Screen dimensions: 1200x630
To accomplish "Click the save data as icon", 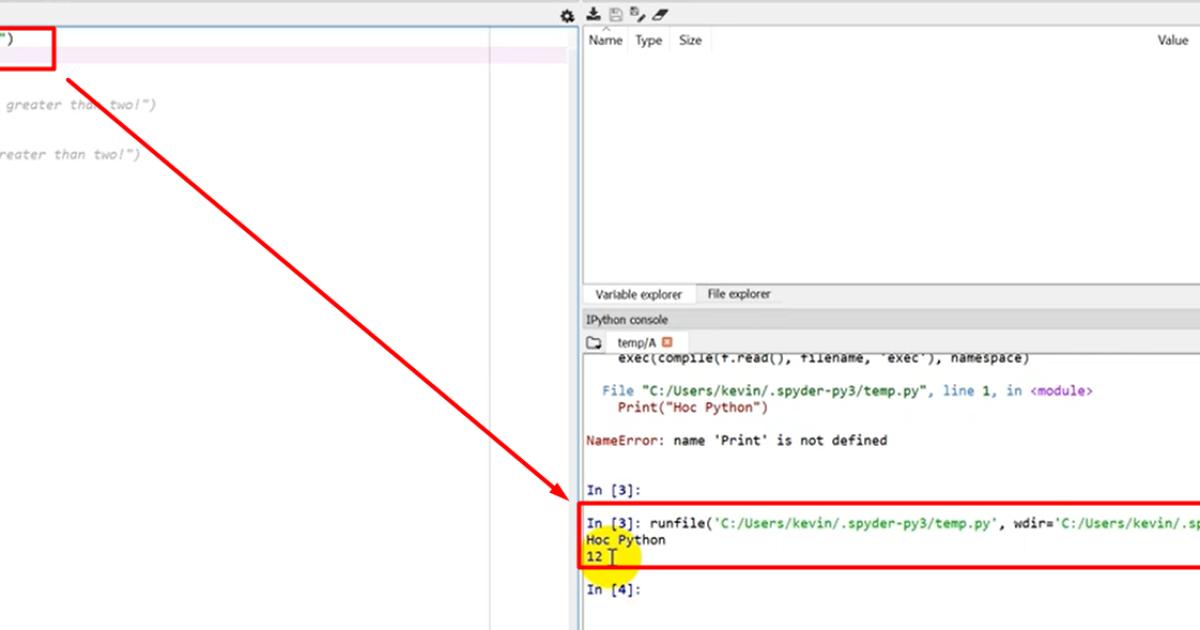I will coord(636,12).
